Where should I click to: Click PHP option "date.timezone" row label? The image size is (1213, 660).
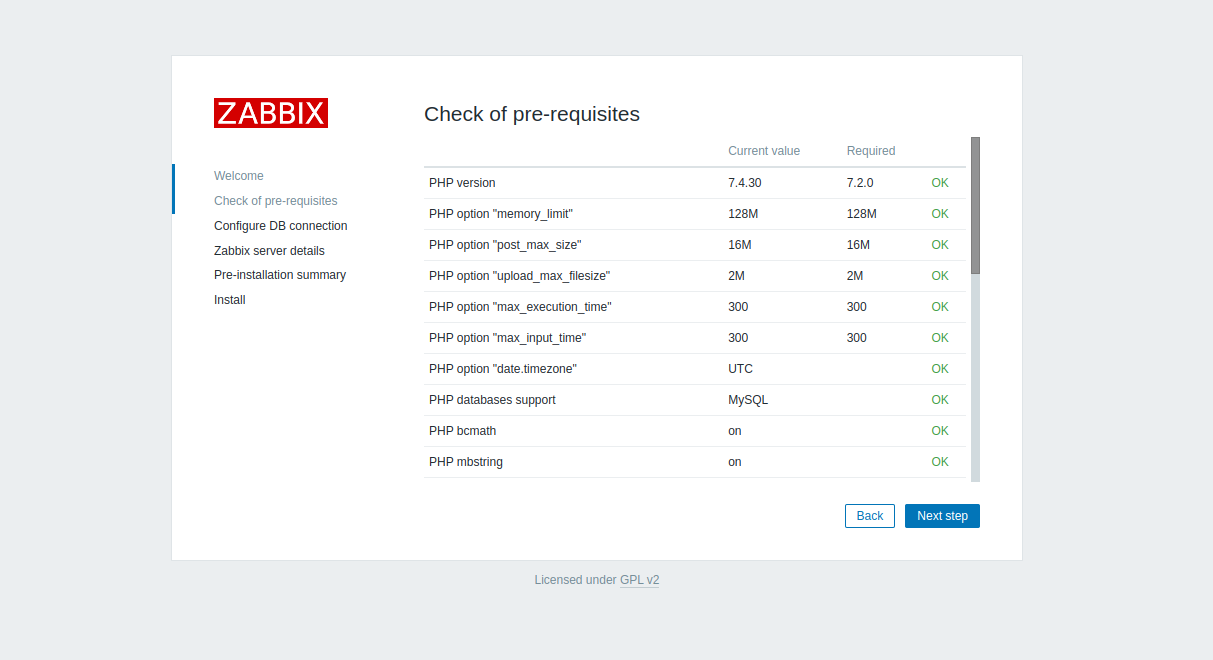click(x=503, y=369)
